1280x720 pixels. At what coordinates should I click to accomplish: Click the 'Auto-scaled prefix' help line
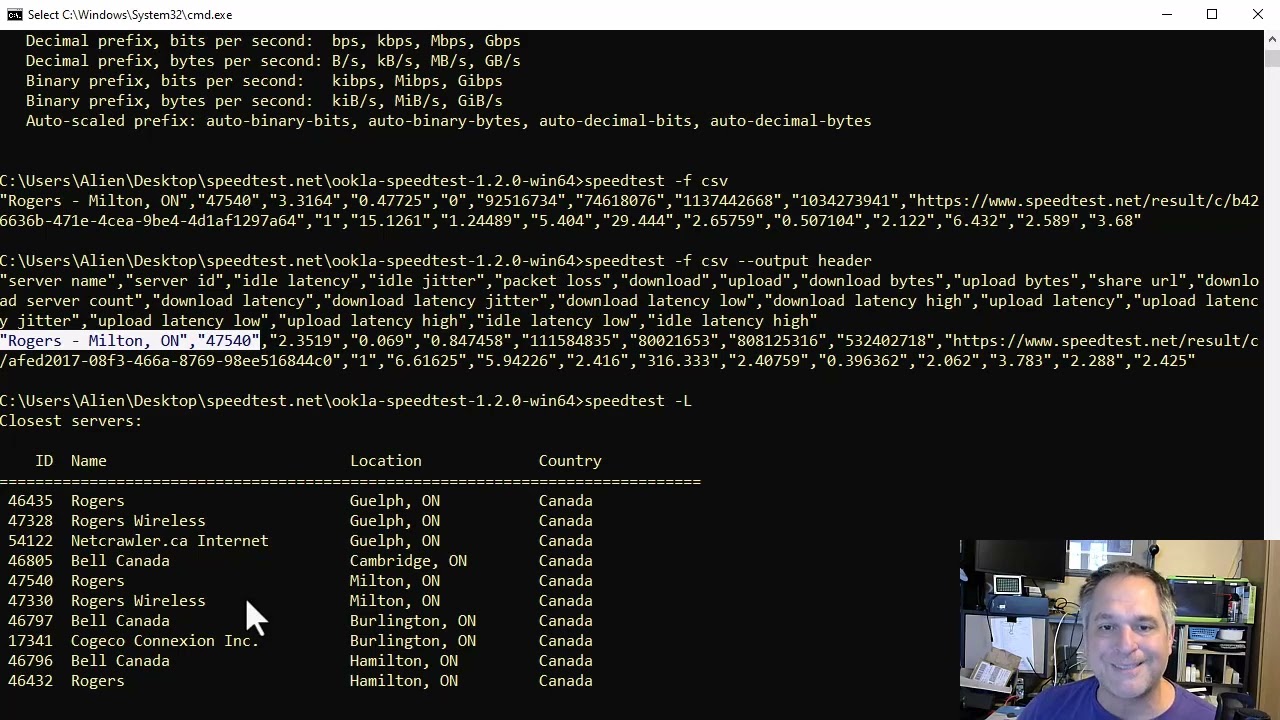[448, 120]
